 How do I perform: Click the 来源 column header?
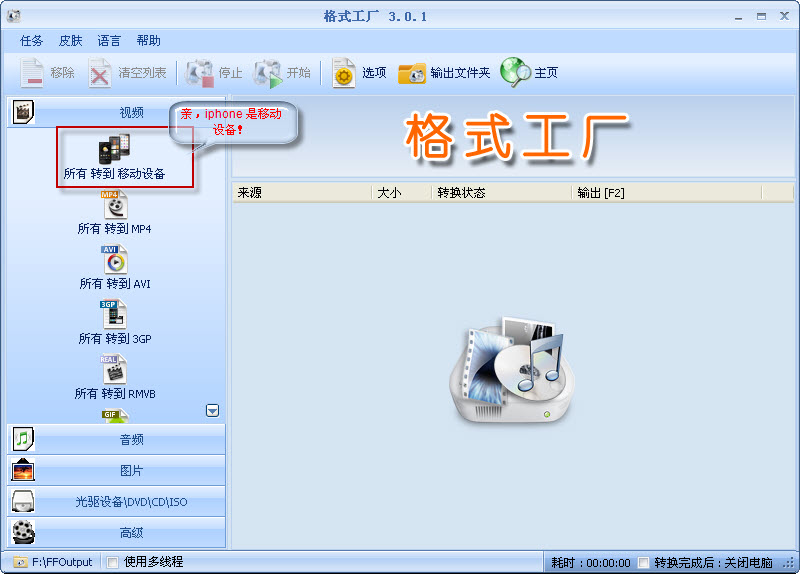[x=302, y=193]
